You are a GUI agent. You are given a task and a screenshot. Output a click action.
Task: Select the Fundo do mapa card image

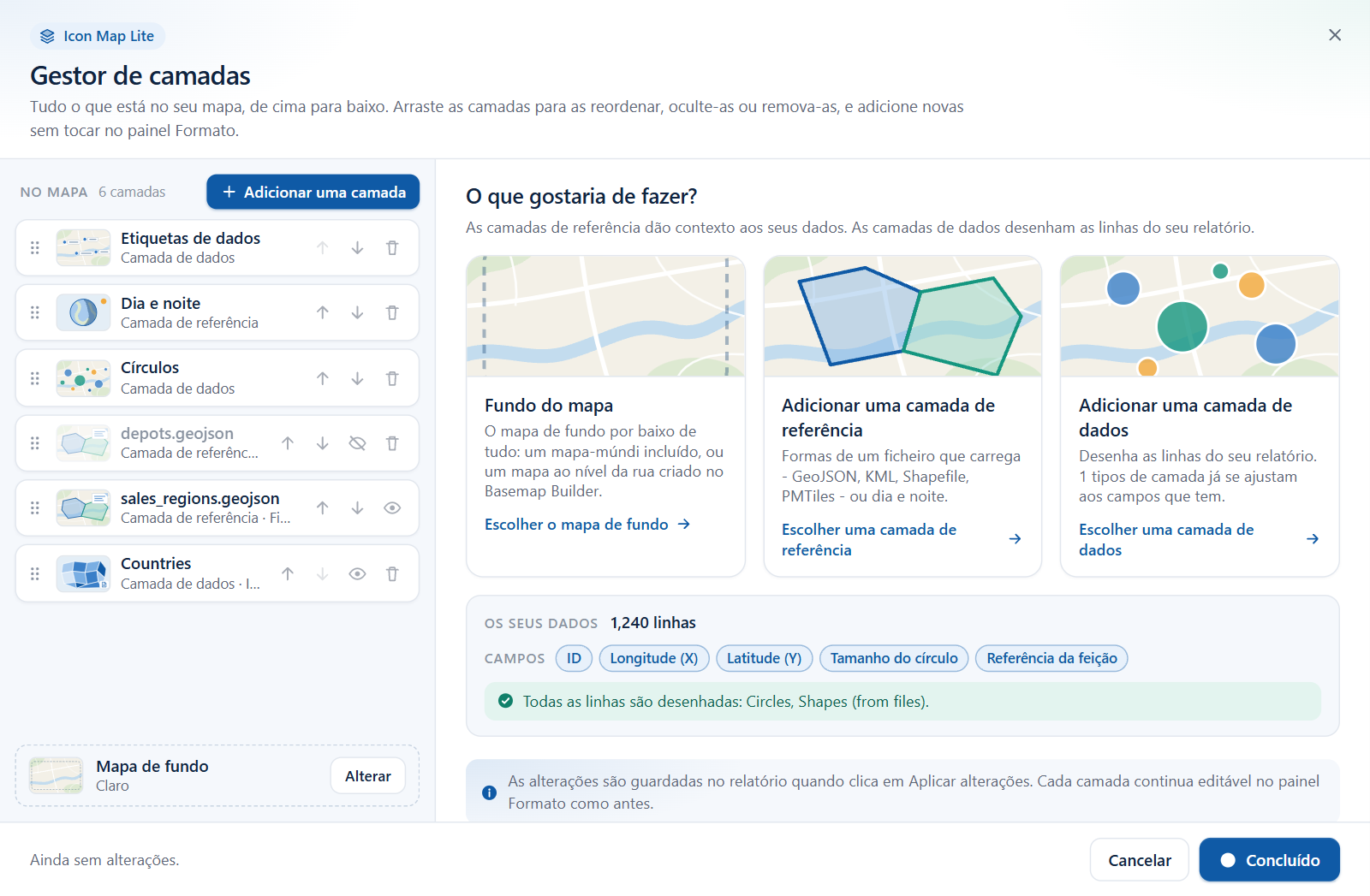pyautogui.click(x=606, y=317)
